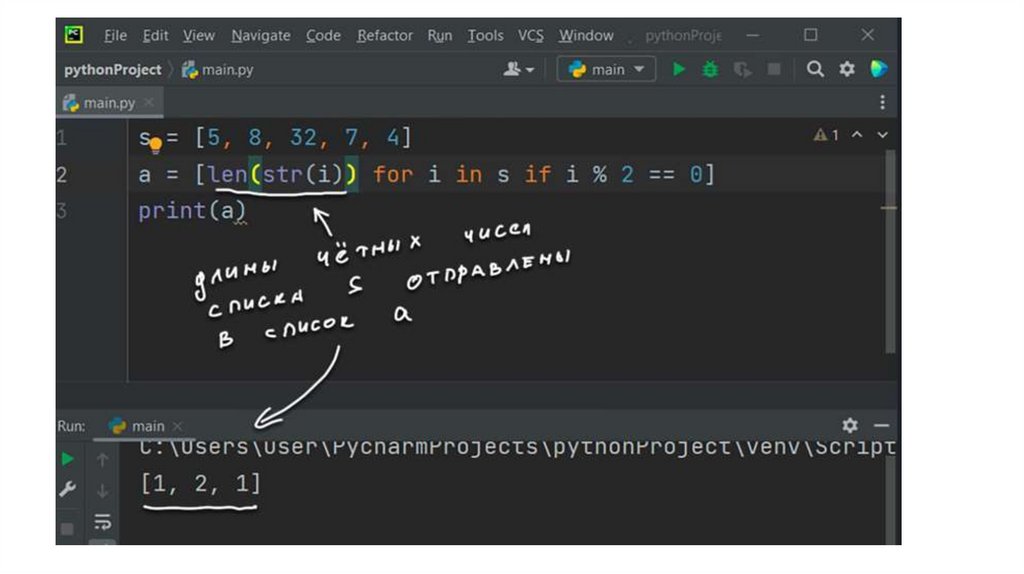Open the user account dropdown

(519, 69)
